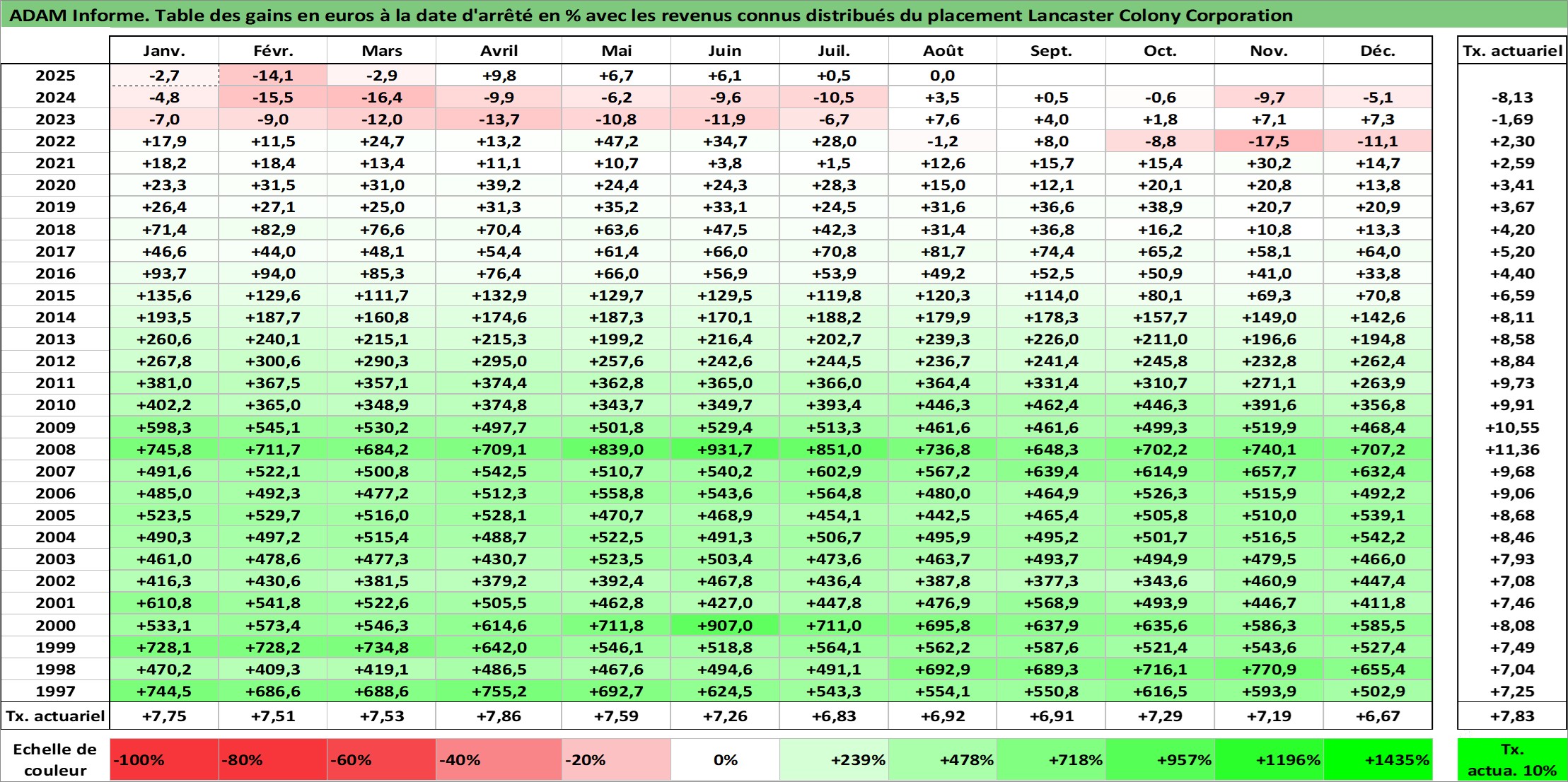
Task: Click the +1435% green color scale swatch
Action: 1378,760
